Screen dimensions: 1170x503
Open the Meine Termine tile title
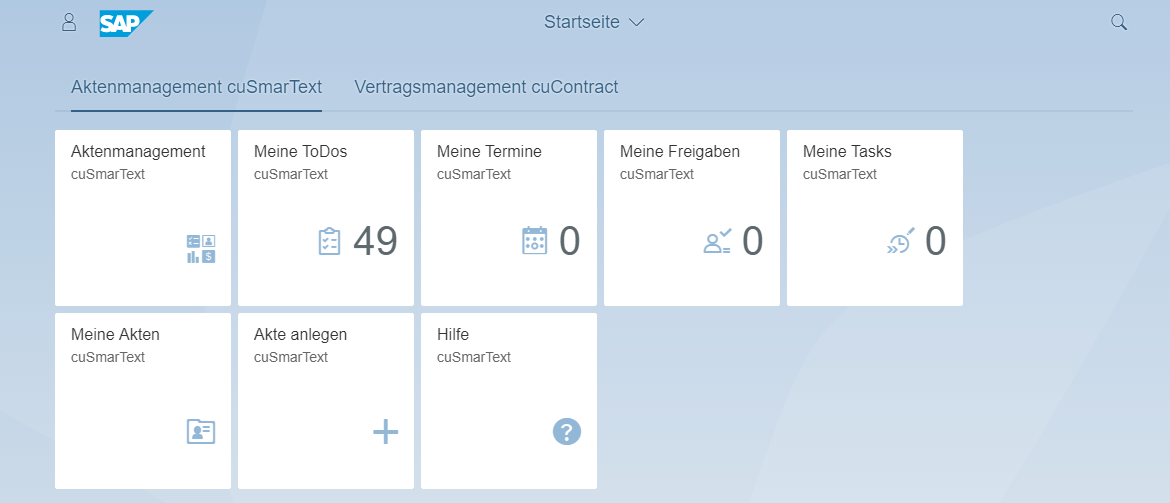click(x=489, y=151)
